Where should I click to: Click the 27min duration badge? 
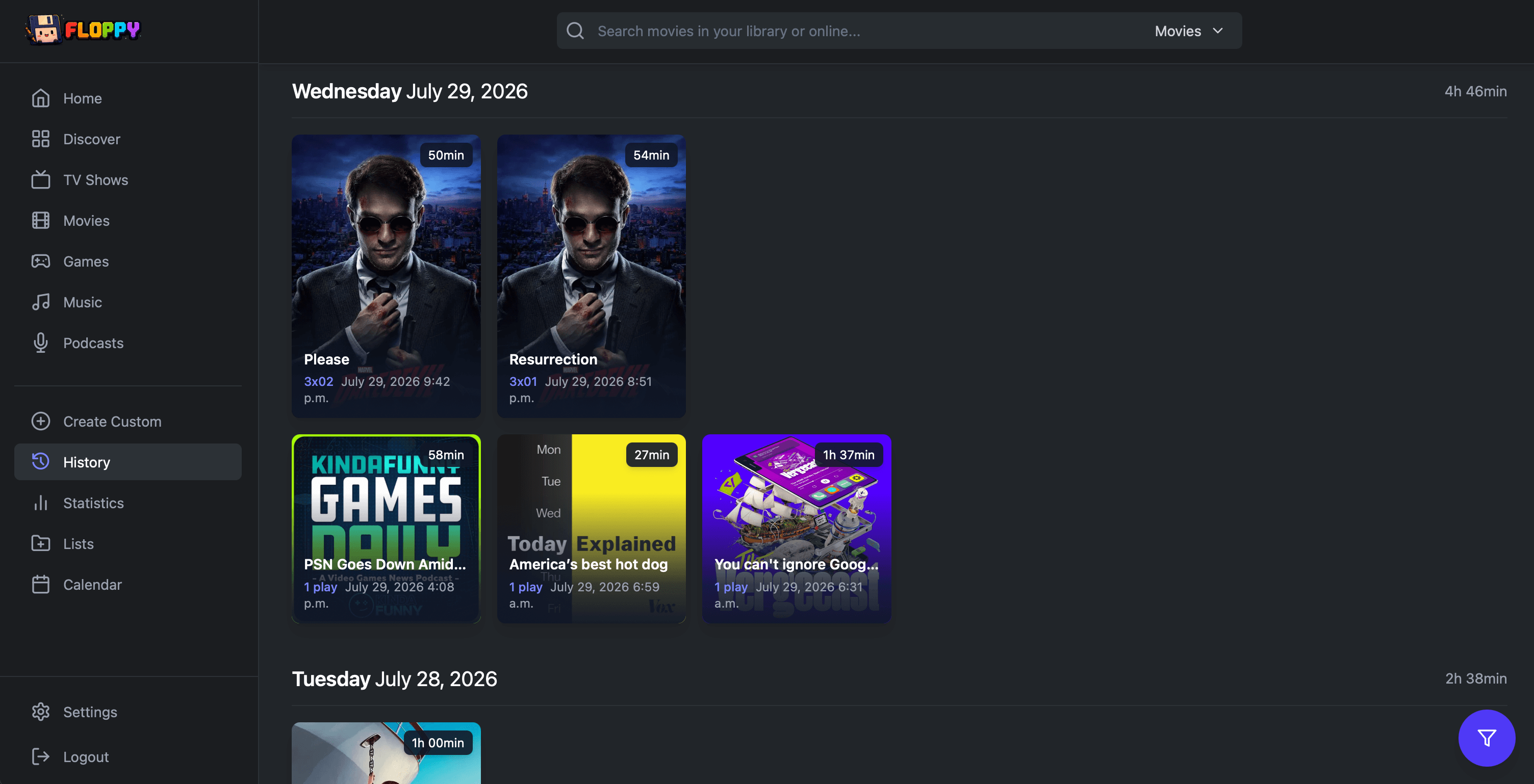[651, 455]
